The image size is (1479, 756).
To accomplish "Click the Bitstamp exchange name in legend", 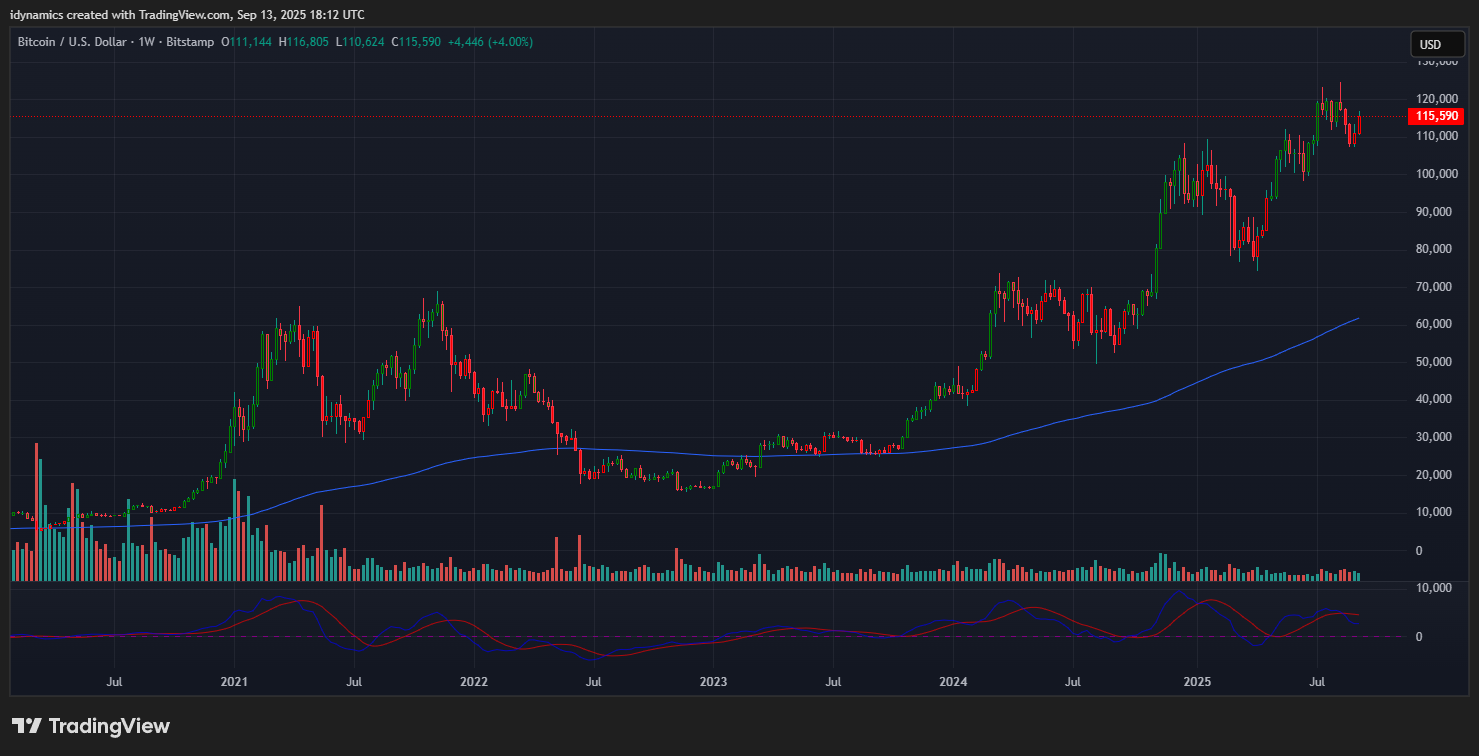I will pyautogui.click(x=191, y=42).
